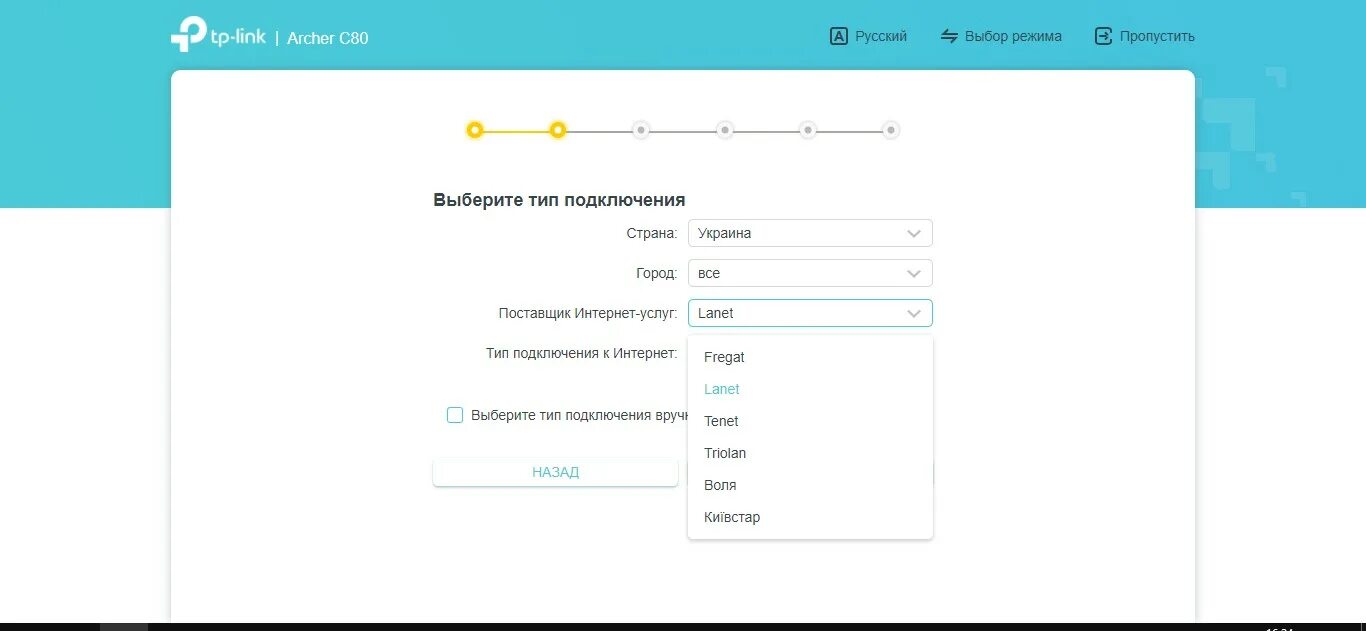The height and width of the screenshot is (631, 1366).
Task: Click the chevron arrow in the provider field
Action: 913,313
